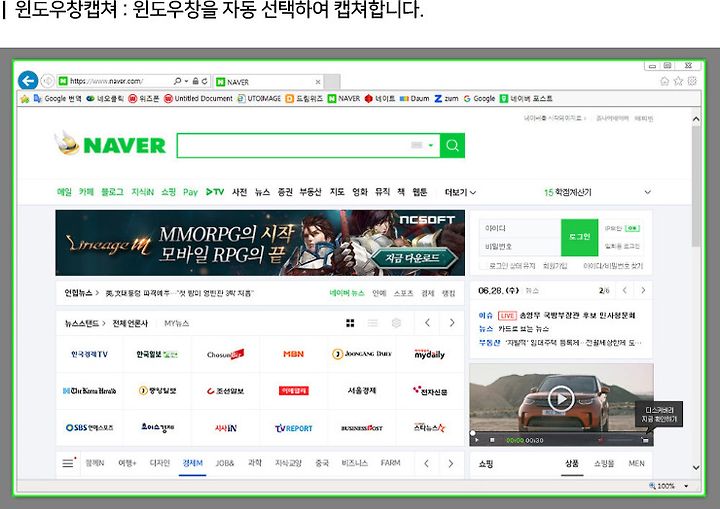Screen dimensions: 720x509
Task: Open 뉴스 in the top Naver navigation
Action: click(262, 192)
